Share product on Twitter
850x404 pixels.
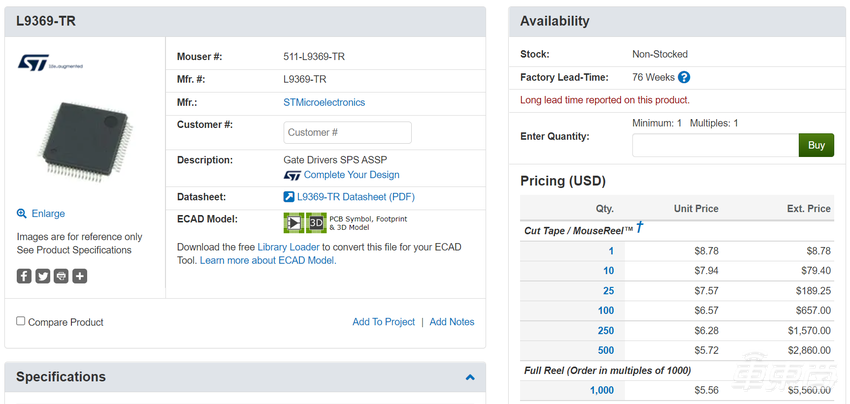(43, 276)
